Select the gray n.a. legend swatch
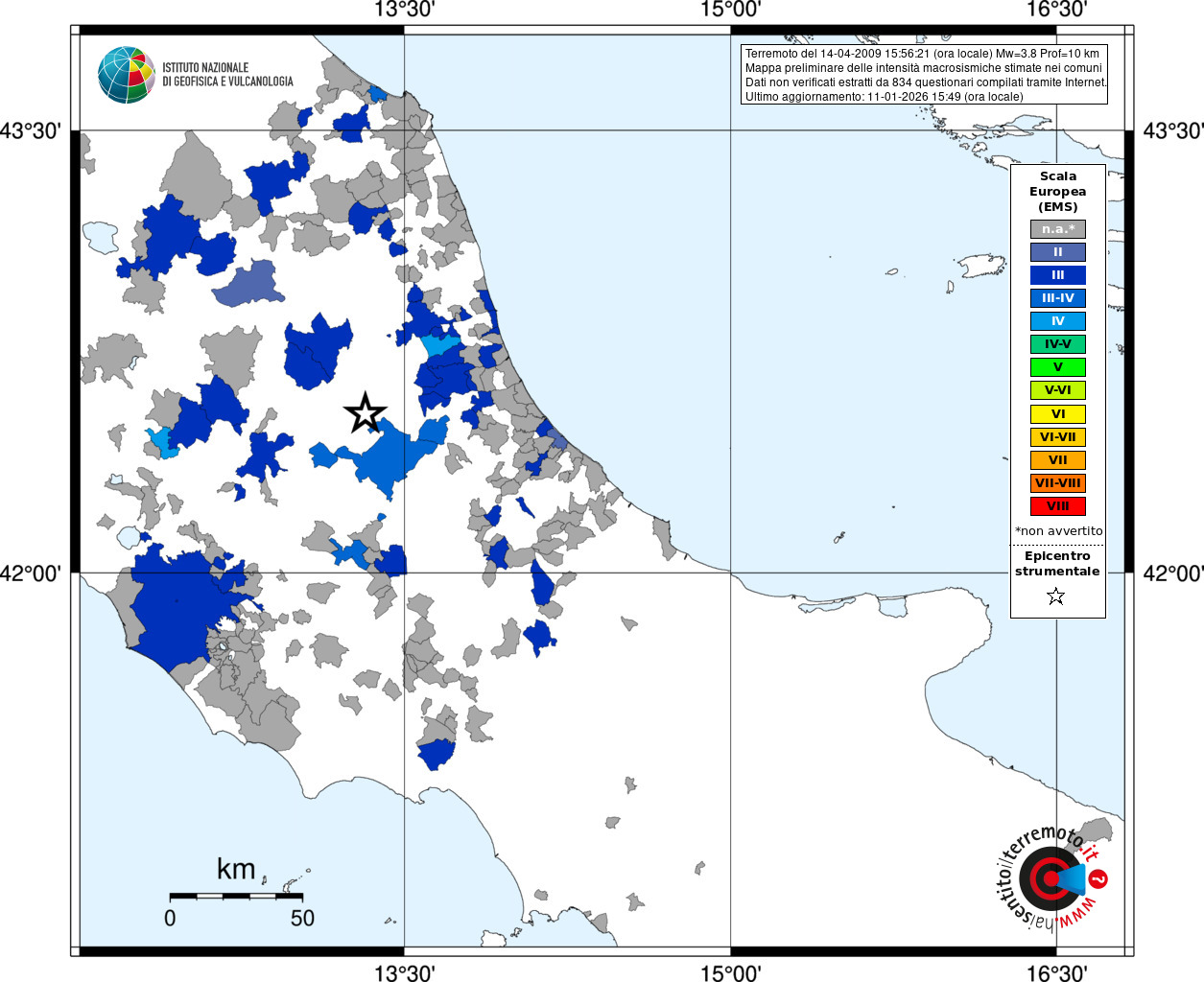The width and height of the screenshot is (1204, 982). 1058,229
